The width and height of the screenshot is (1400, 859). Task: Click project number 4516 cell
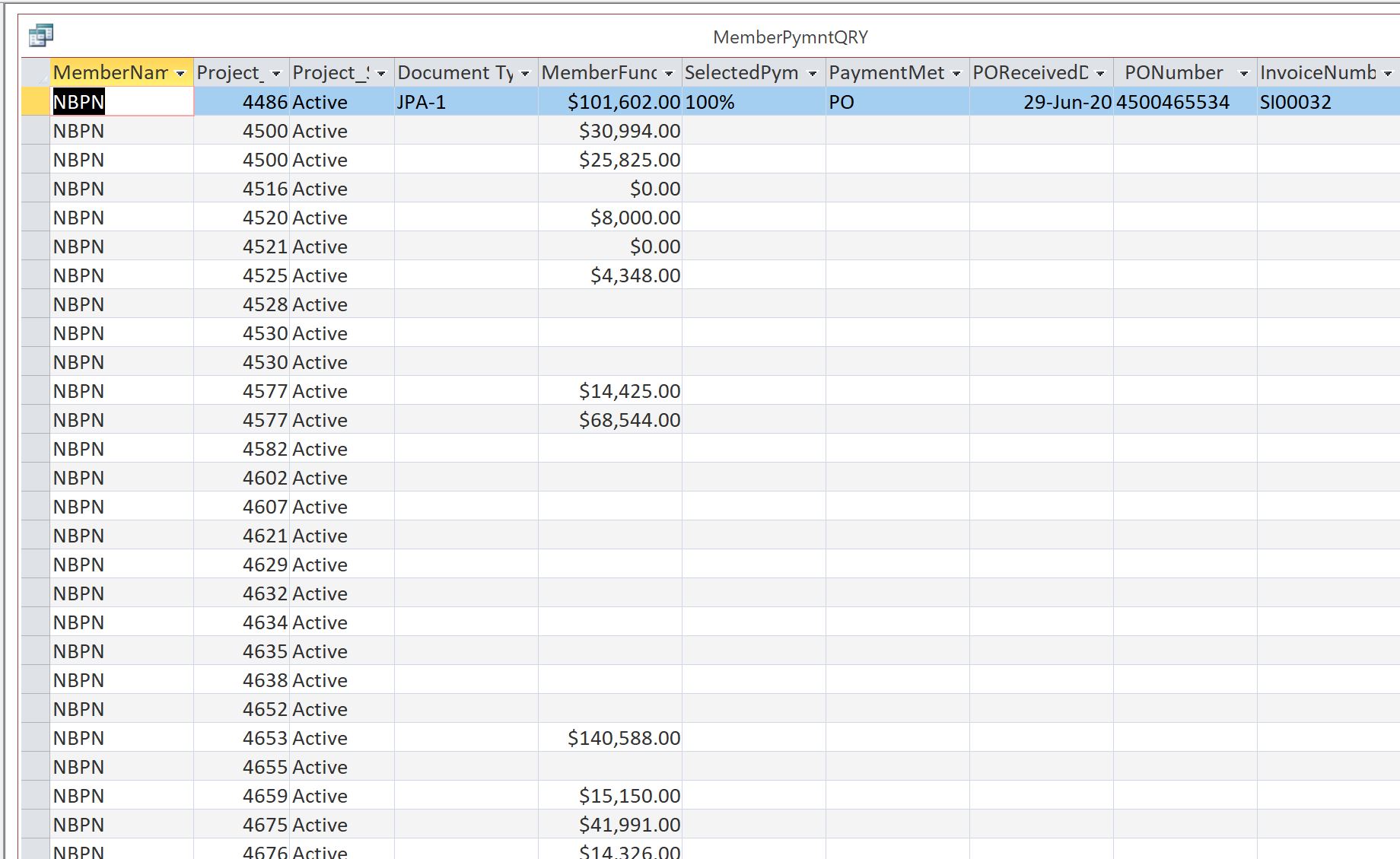tap(242, 189)
